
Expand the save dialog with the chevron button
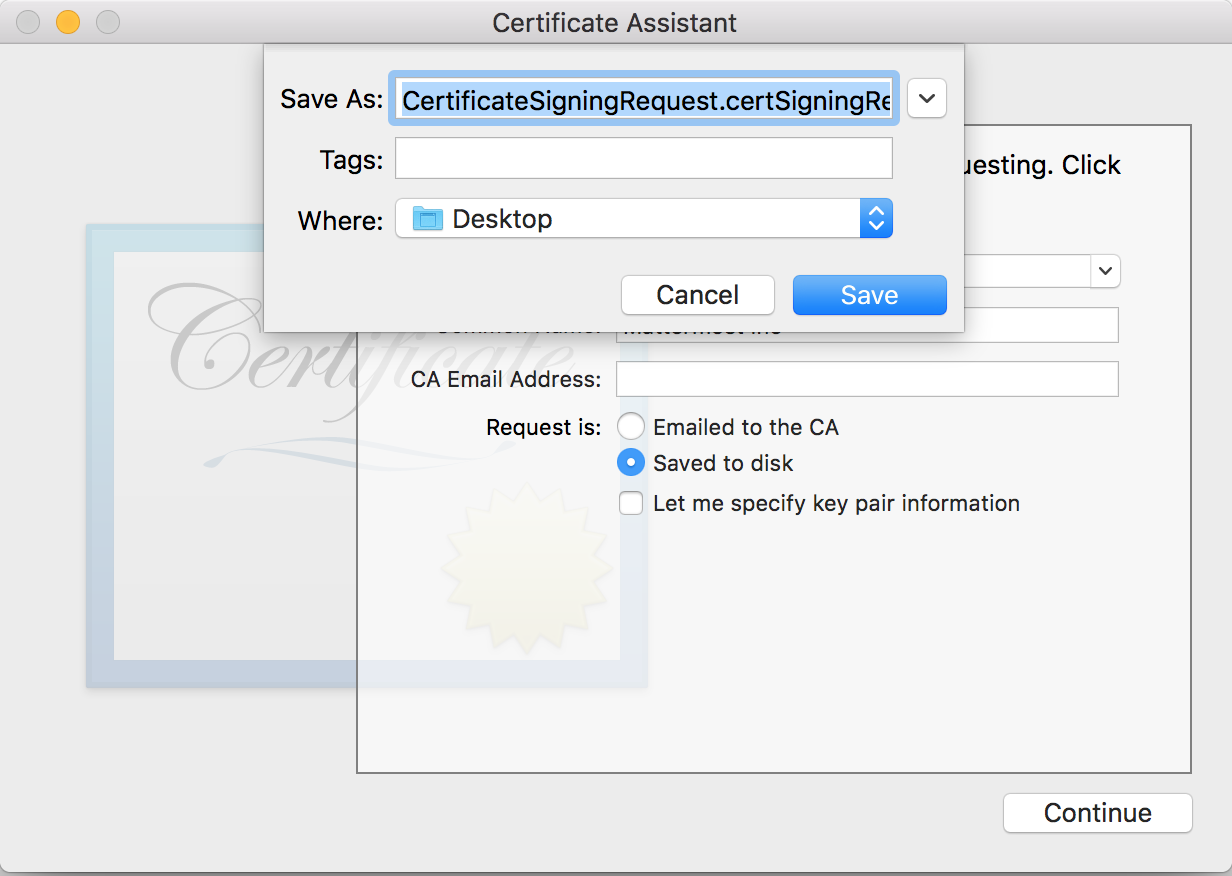tap(927, 99)
